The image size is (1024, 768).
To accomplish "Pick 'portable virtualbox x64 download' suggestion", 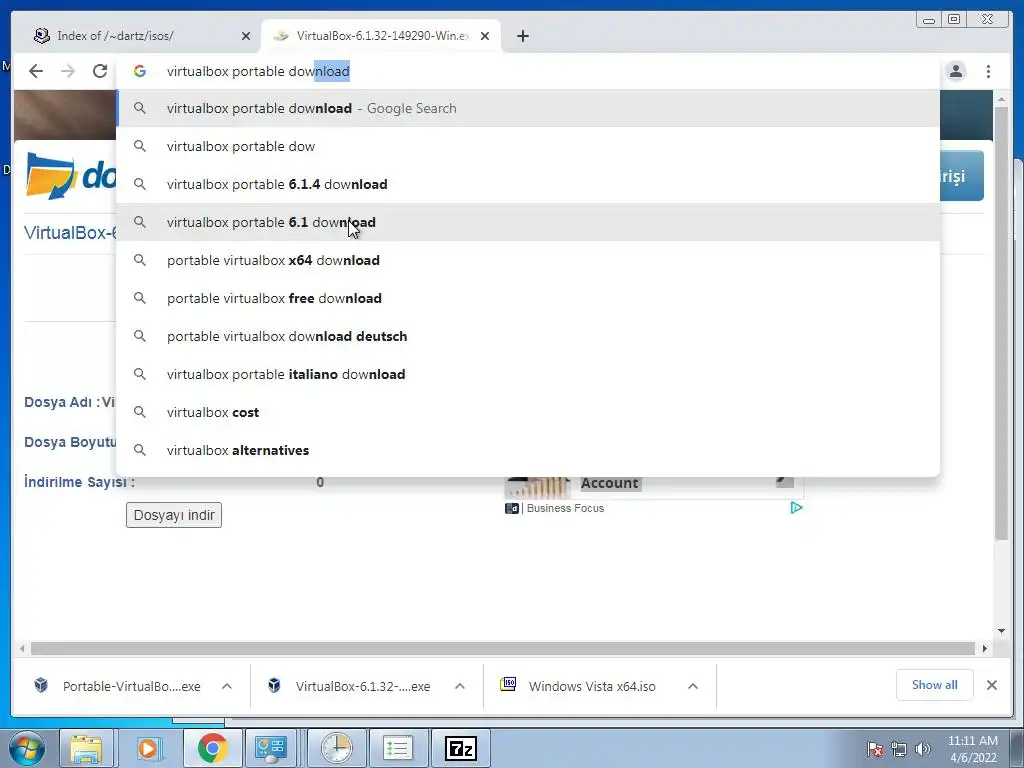I will tap(528, 260).
